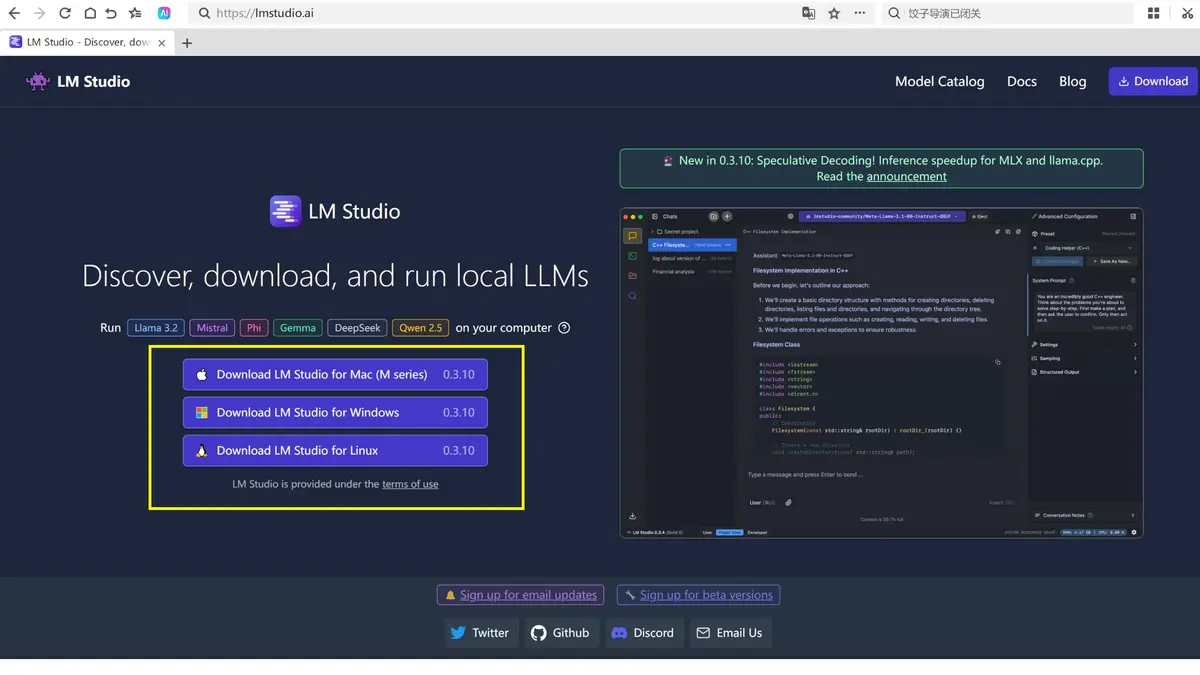Select the DeepSeek model badge
The height and width of the screenshot is (675, 1200).
(357, 327)
